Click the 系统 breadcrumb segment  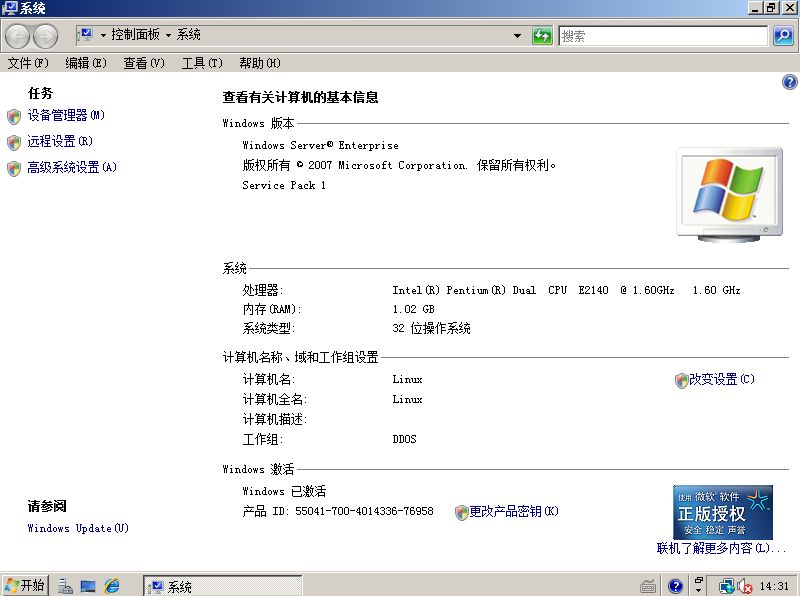pyautogui.click(x=188, y=35)
